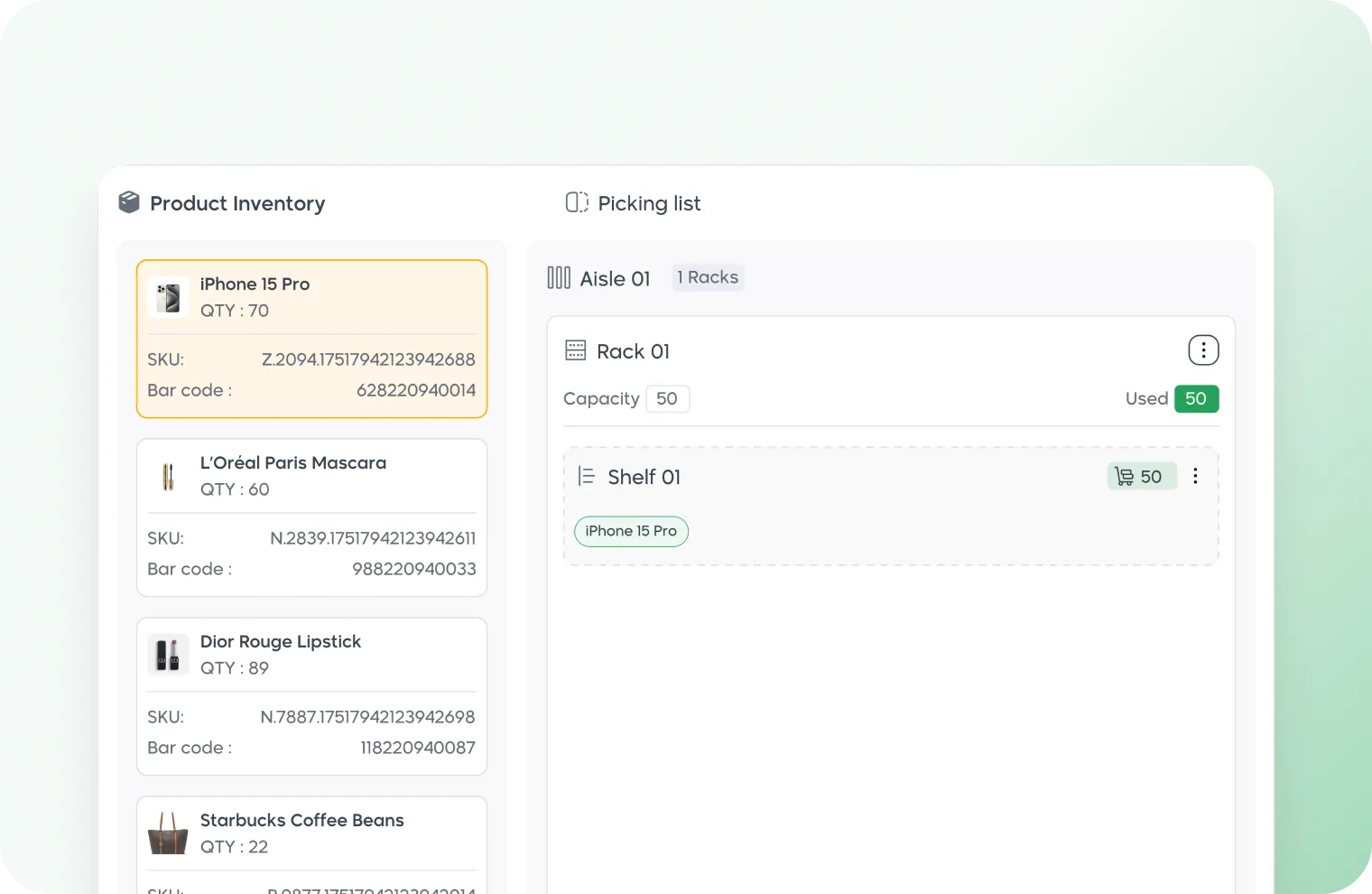Select the iPhone 15 Pro shelf tag
Image resolution: width=1372 pixels, height=894 pixels.
[631, 531]
